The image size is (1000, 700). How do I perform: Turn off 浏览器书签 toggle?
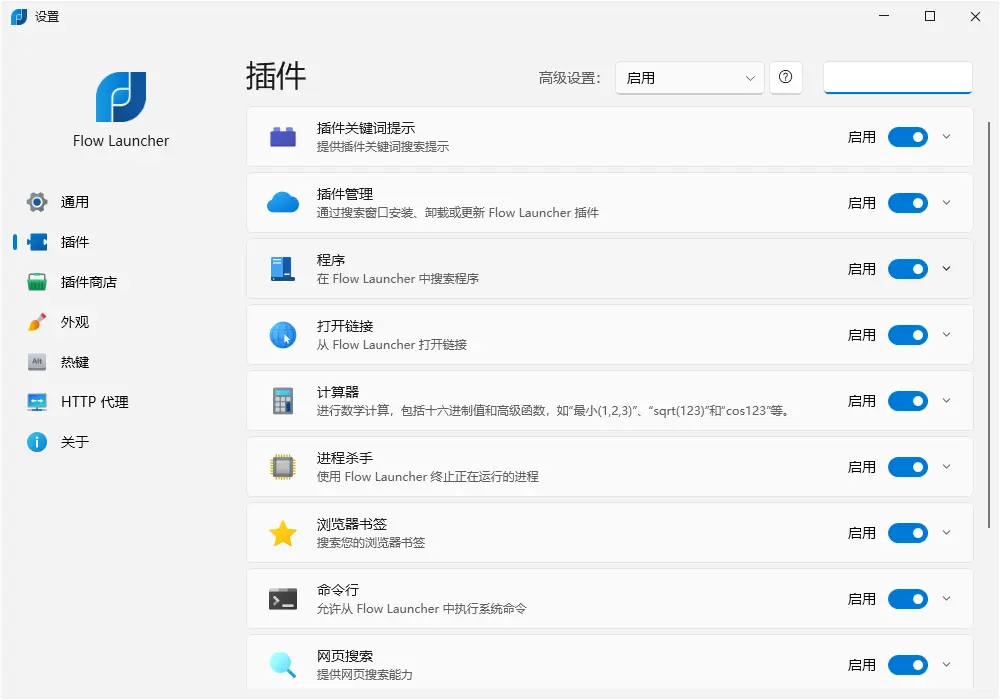[908, 533]
